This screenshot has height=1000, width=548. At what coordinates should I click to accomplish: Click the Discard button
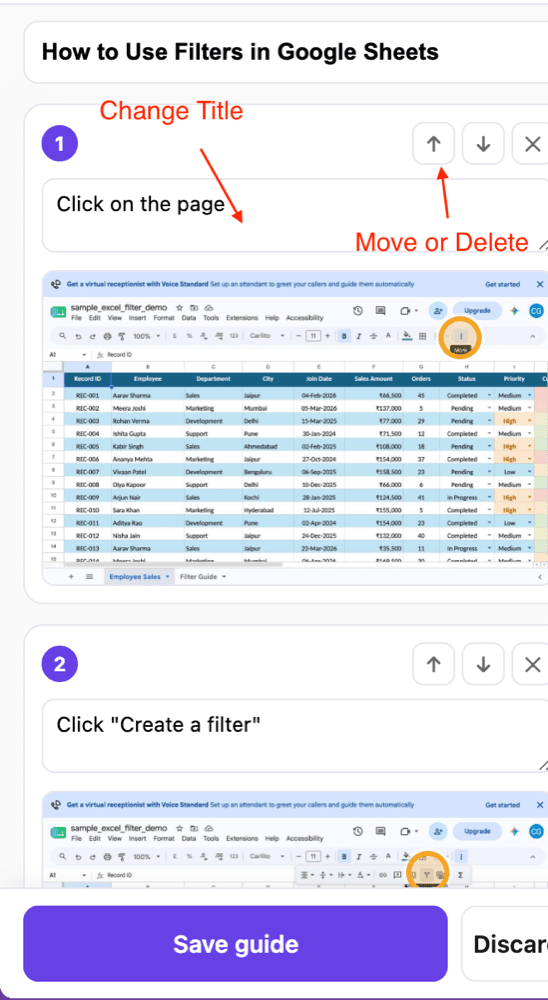[x=505, y=944]
